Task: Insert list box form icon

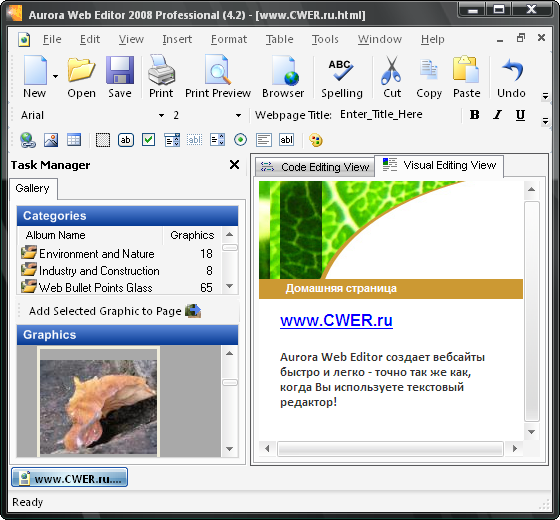Action: (x=217, y=140)
